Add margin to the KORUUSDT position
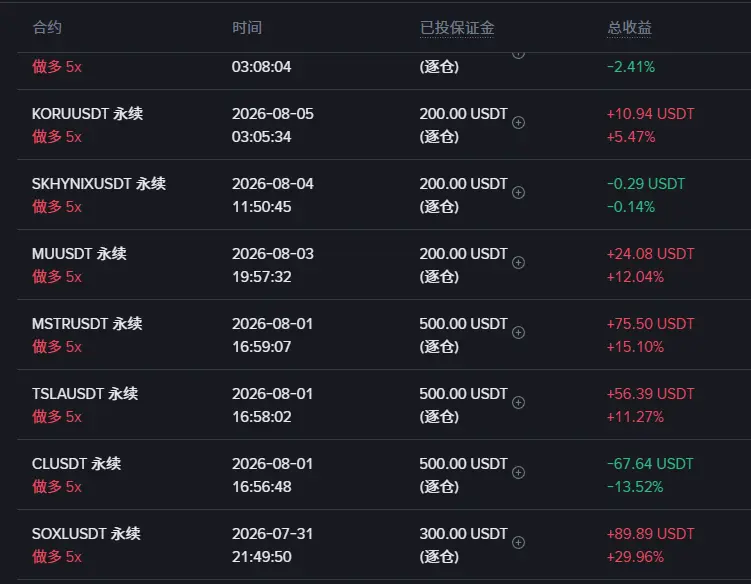This screenshot has width=751, height=584. click(x=518, y=123)
